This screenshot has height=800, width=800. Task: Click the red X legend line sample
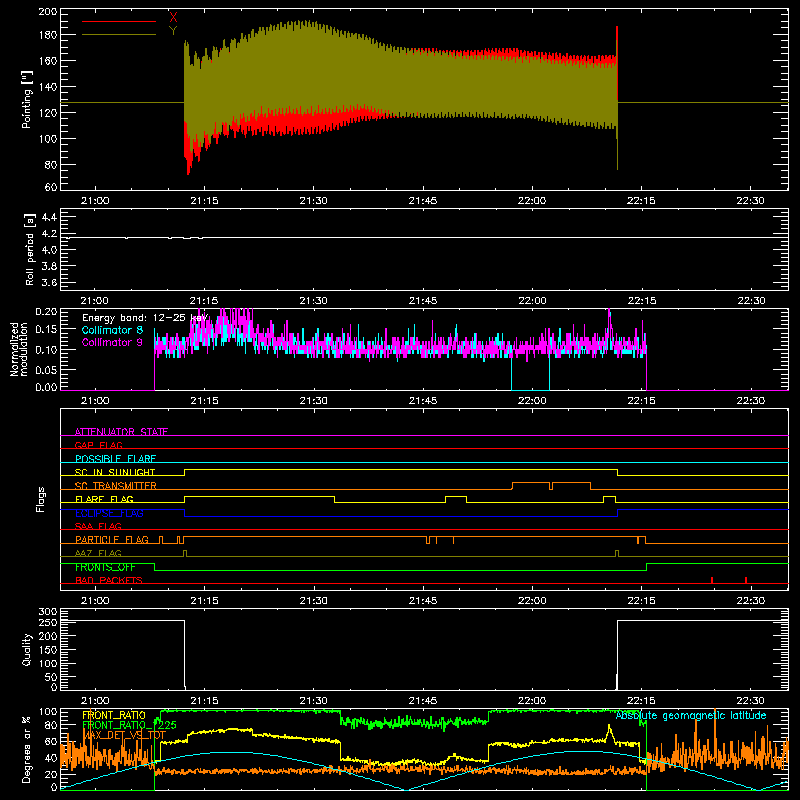coord(119,21)
